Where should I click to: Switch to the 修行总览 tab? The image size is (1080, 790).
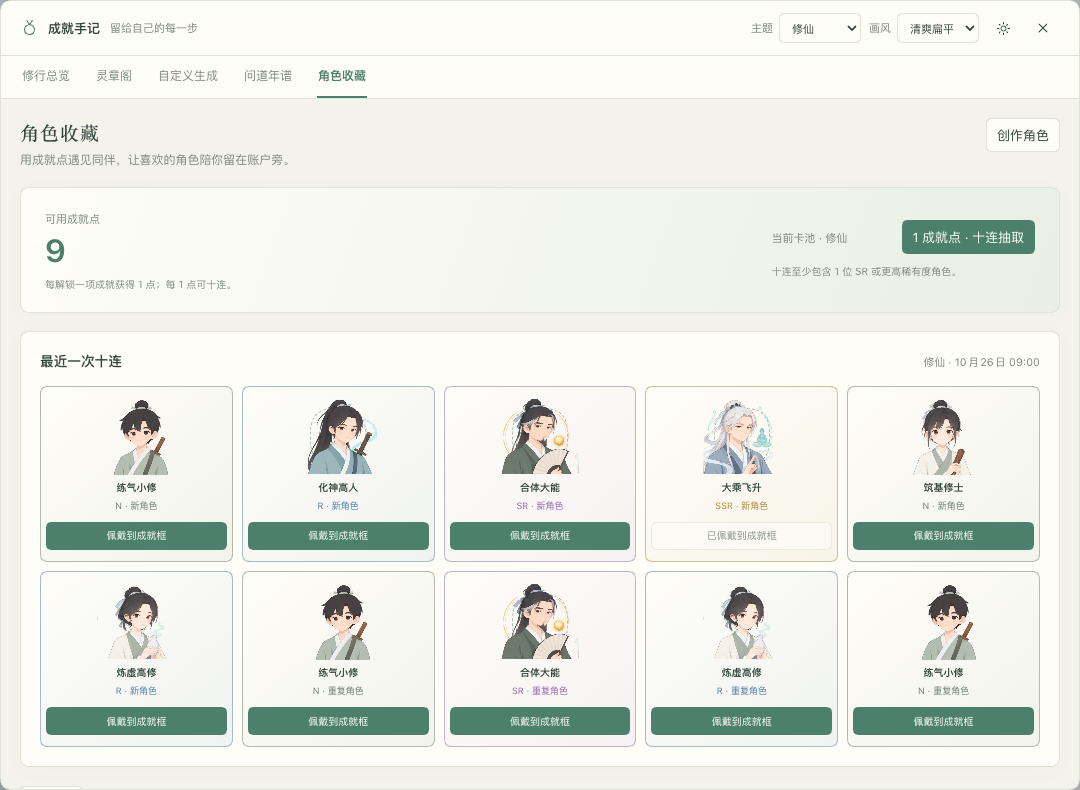[x=45, y=76]
